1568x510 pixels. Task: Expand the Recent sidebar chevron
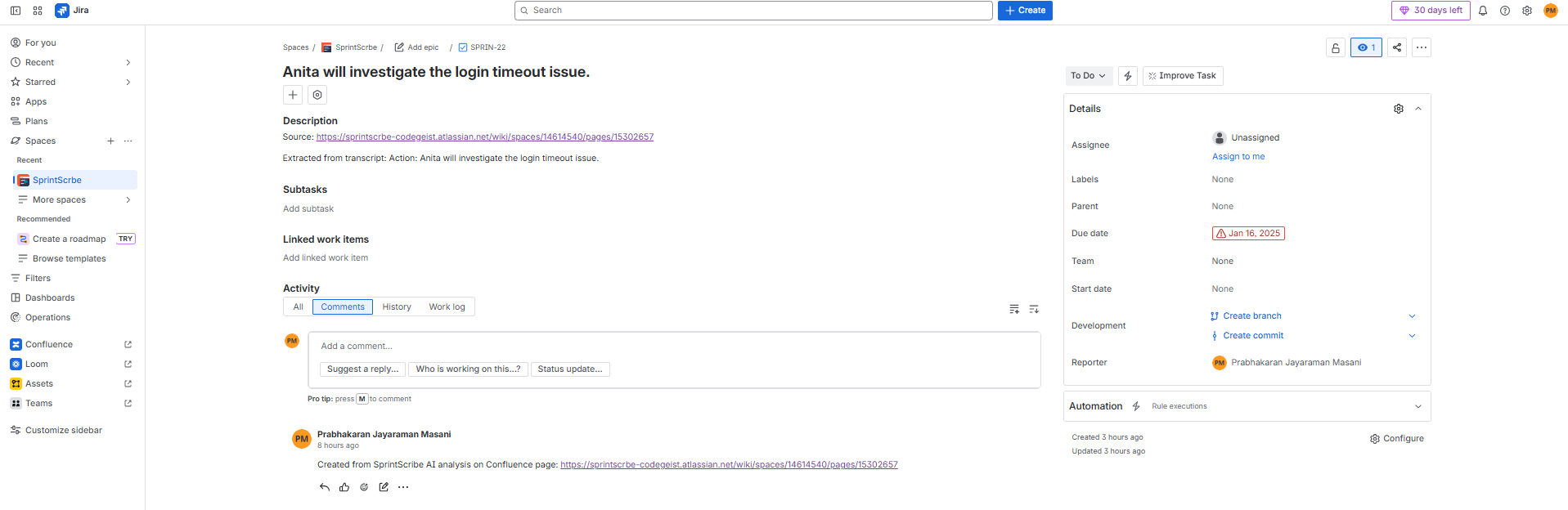point(128,62)
